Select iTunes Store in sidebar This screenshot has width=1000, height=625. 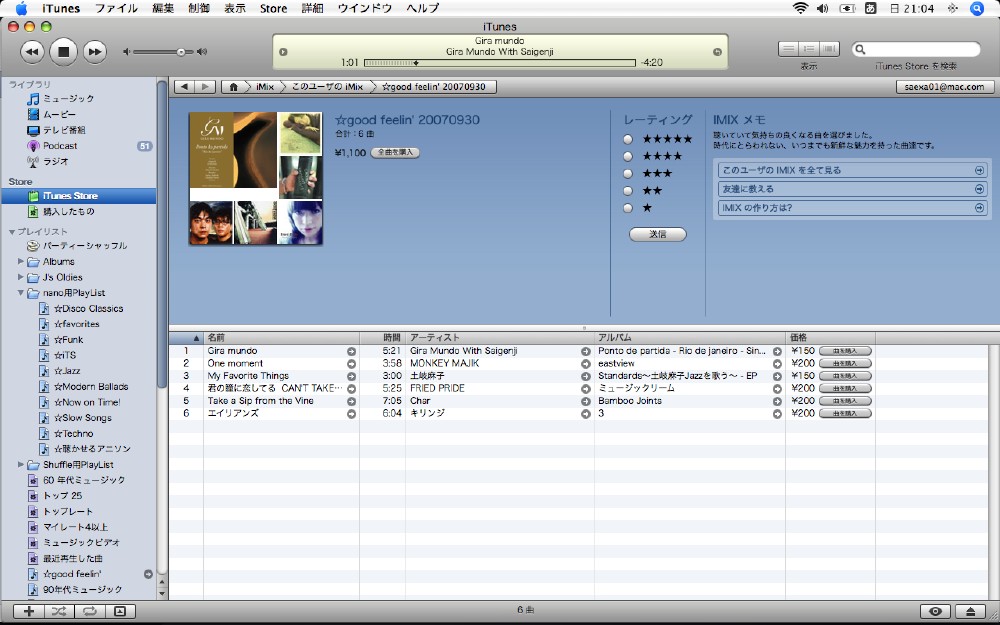tap(78, 196)
